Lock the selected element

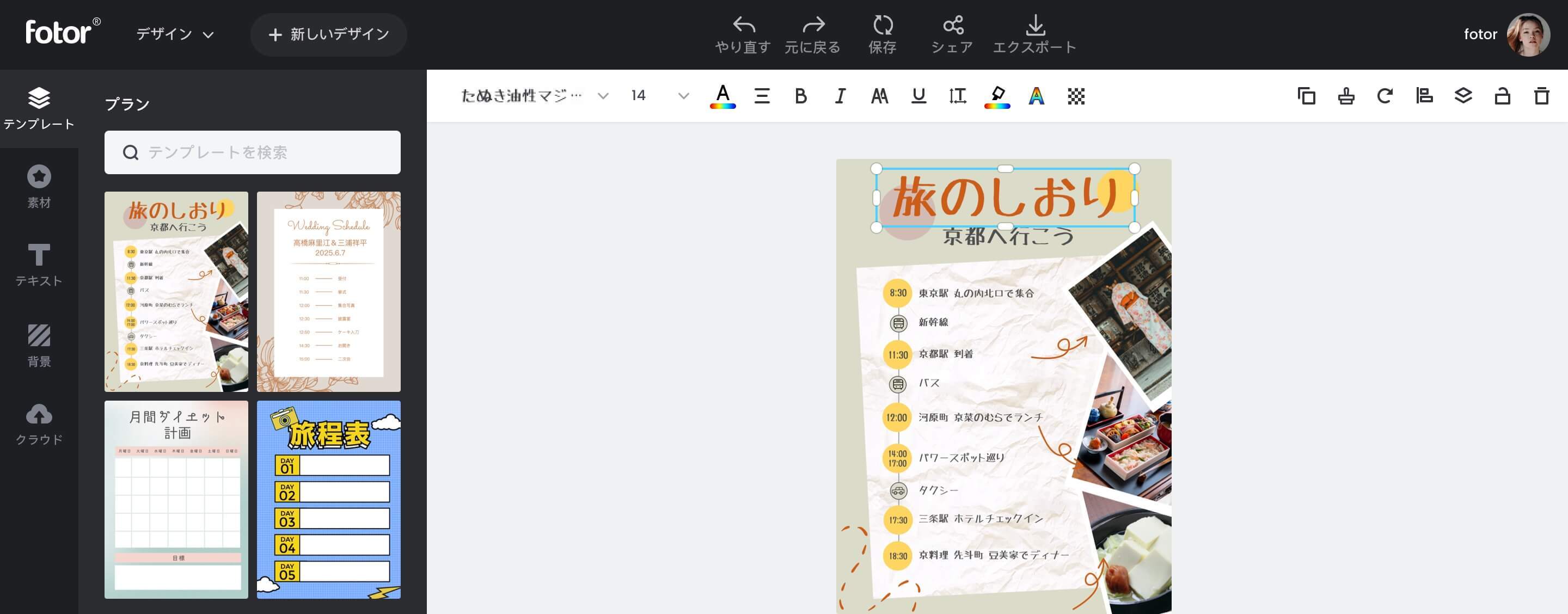pyautogui.click(x=1502, y=96)
